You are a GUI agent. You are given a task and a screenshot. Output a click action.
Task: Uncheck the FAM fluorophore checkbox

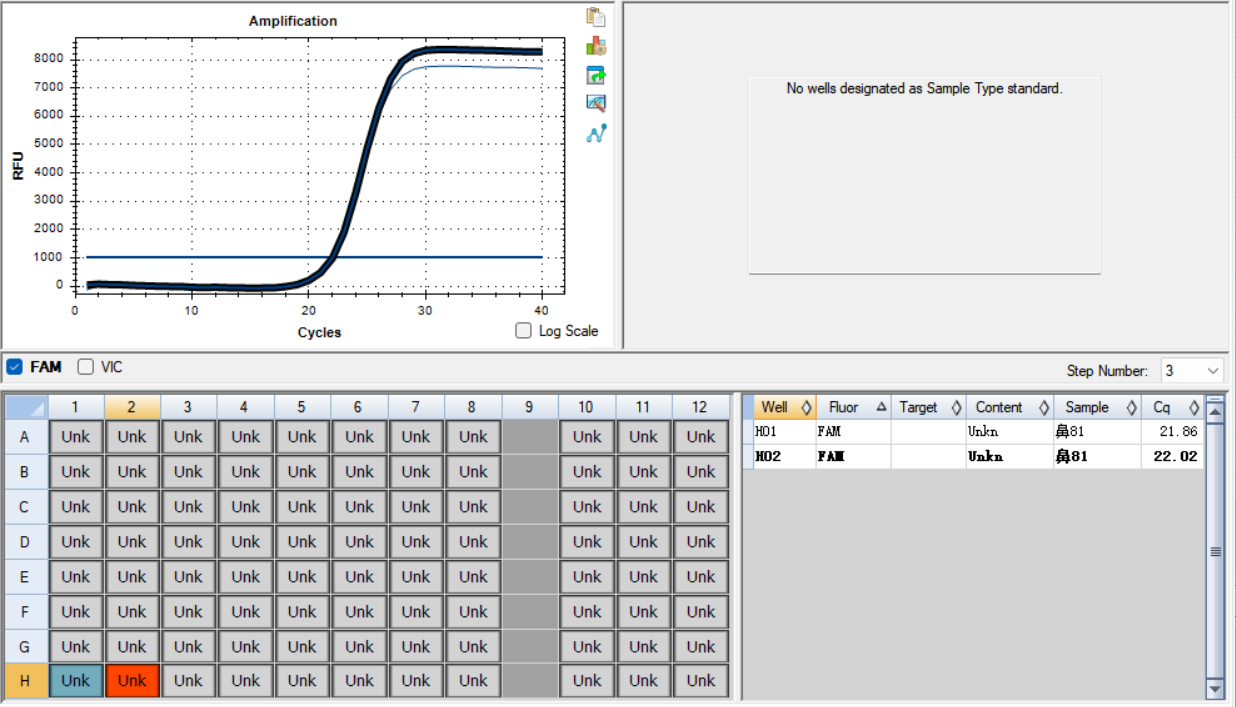click(x=14, y=367)
